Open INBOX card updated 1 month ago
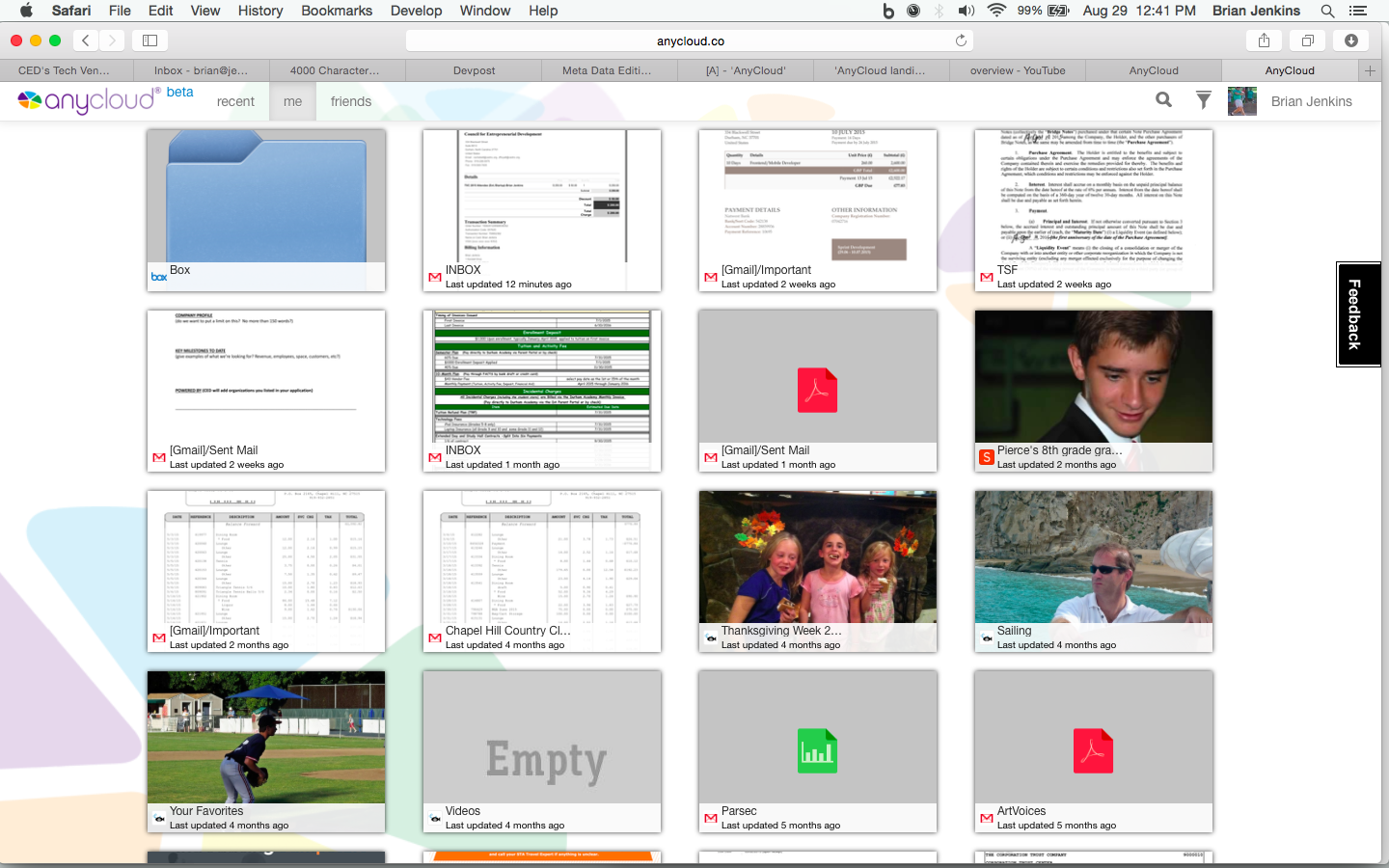The image size is (1389, 868). (x=542, y=391)
